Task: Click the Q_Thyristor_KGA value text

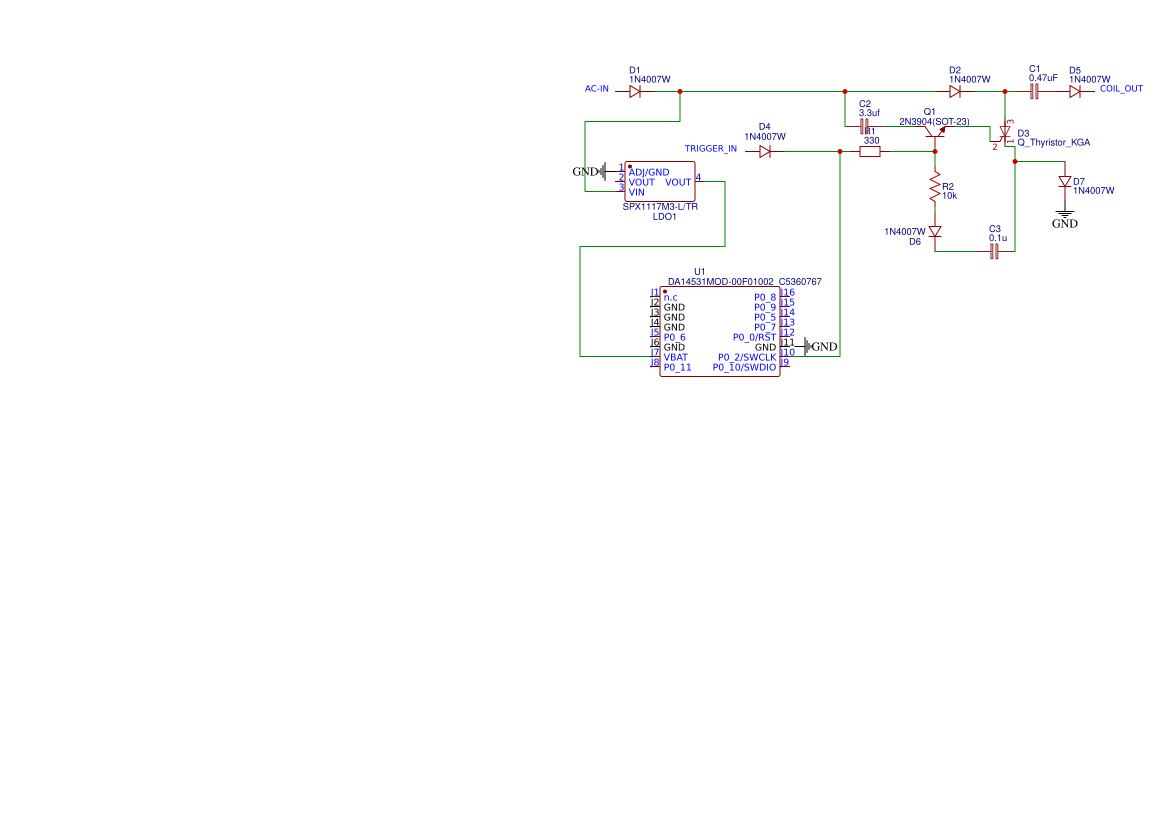Action: [1053, 142]
